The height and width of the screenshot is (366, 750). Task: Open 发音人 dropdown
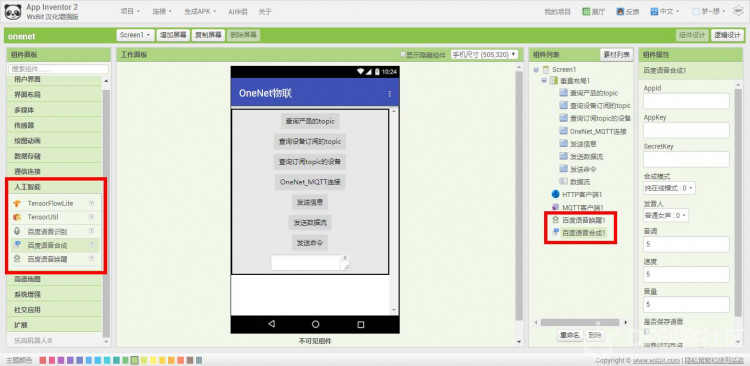(x=666, y=216)
